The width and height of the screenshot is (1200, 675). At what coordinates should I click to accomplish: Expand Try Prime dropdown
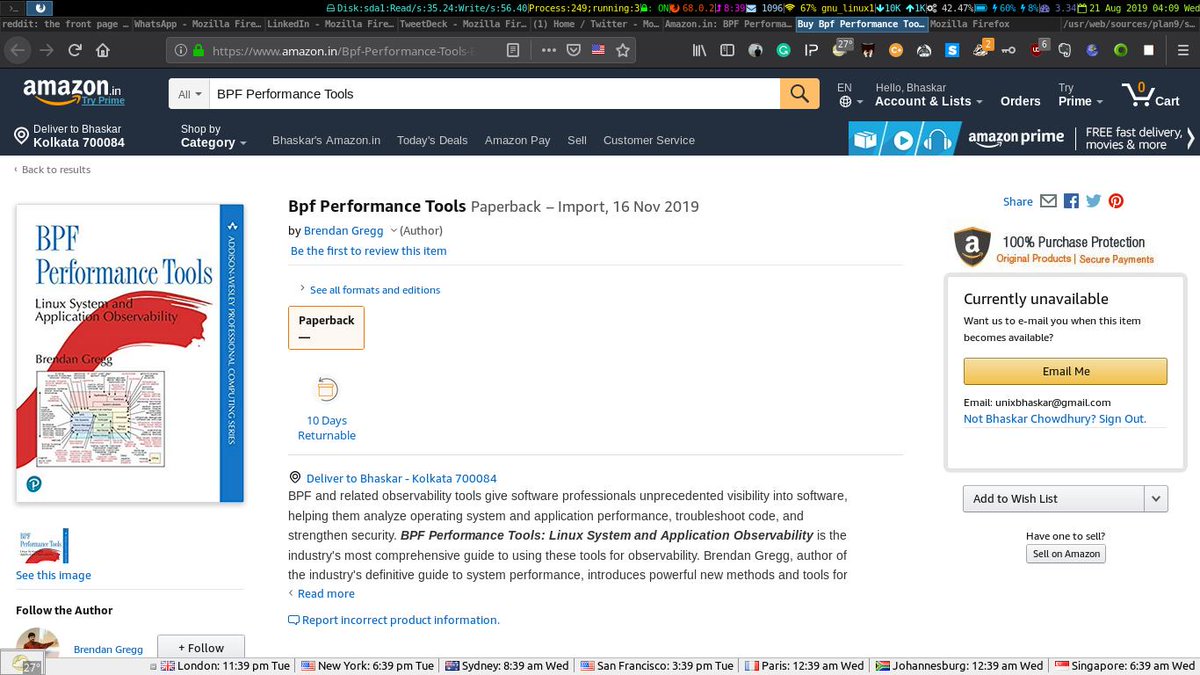[1080, 95]
